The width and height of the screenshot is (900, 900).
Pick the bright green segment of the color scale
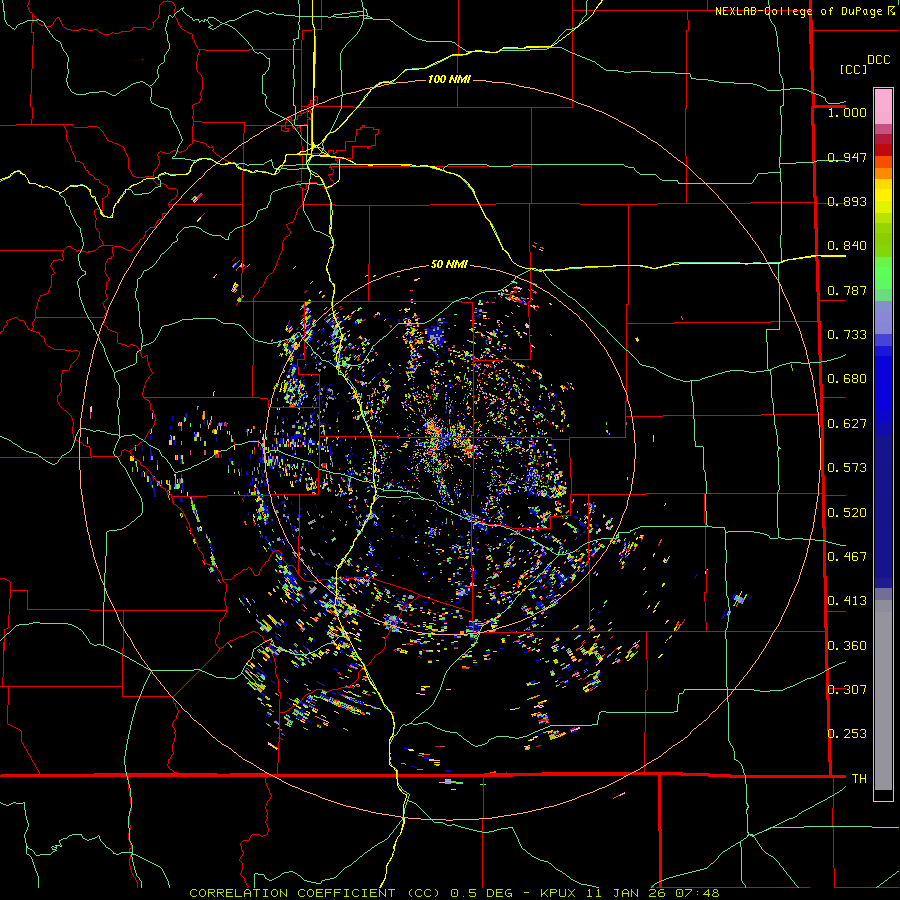click(x=883, y=274)
